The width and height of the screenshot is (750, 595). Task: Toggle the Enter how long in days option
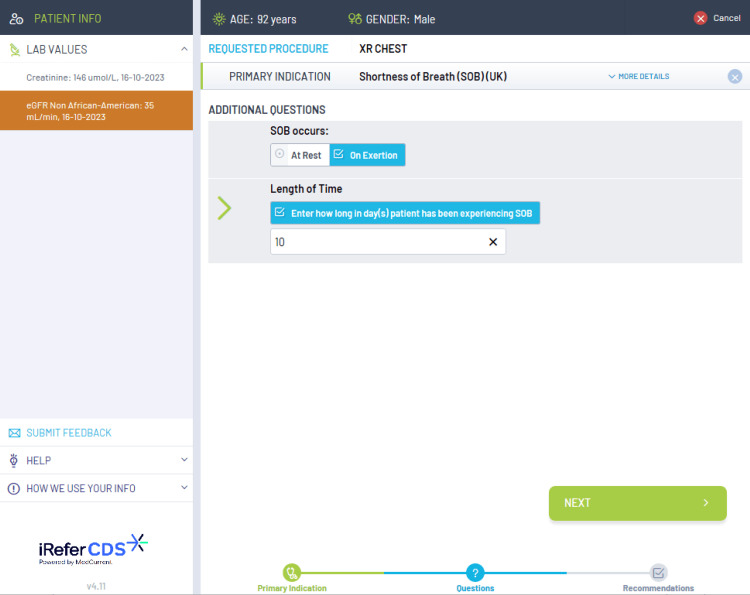pyautogui.click(x=405, y=213)
